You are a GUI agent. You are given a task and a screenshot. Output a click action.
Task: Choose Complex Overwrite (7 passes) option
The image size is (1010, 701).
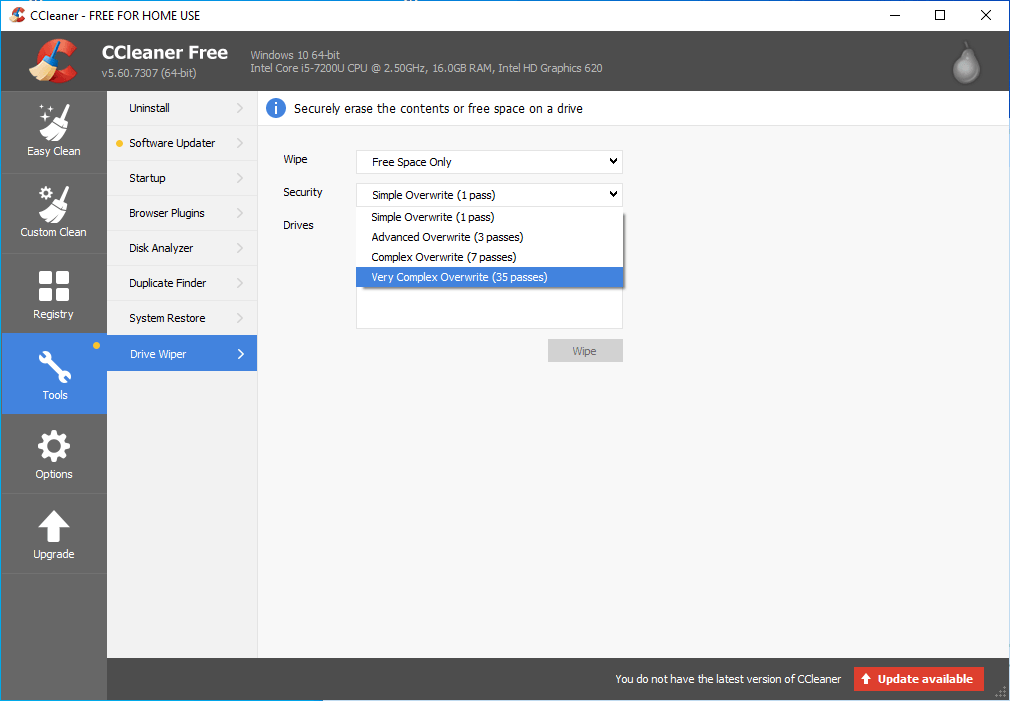coord(443,257)
